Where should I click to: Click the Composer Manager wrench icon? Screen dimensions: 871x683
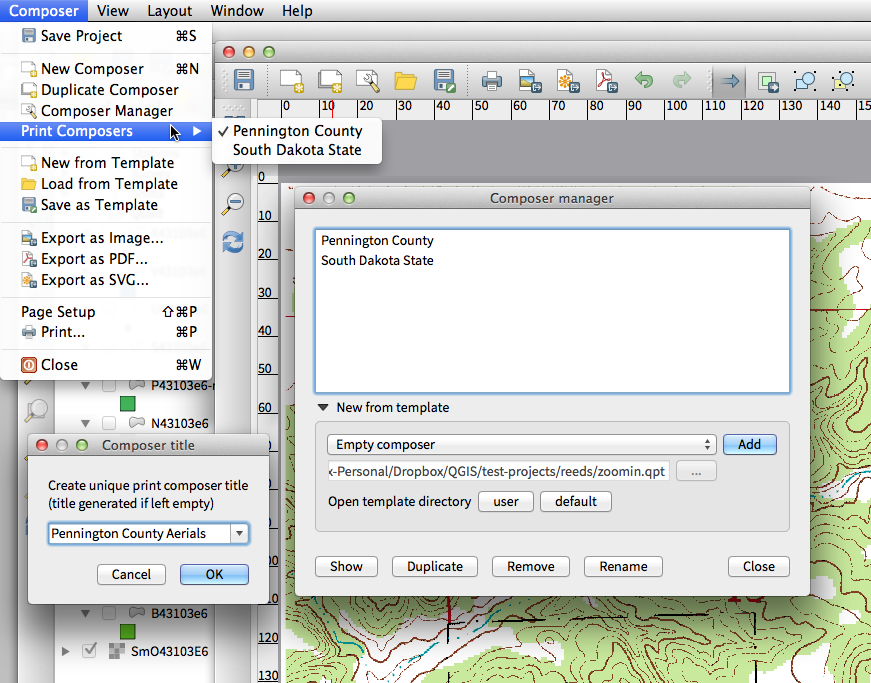coord(369,81)
